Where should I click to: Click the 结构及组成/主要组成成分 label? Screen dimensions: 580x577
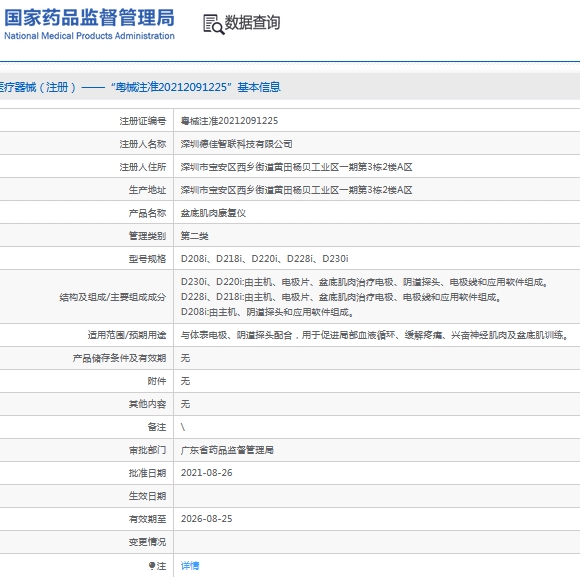[112, 297]
